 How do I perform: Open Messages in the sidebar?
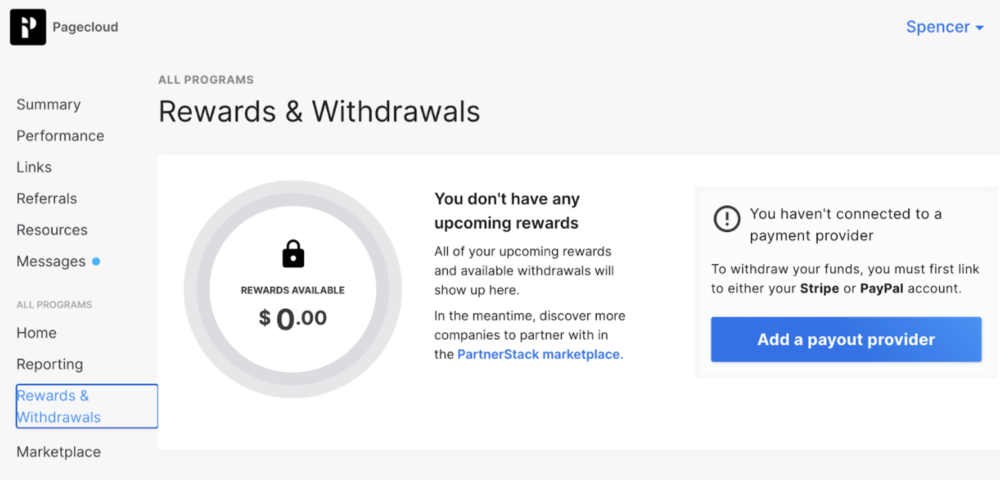51,261
